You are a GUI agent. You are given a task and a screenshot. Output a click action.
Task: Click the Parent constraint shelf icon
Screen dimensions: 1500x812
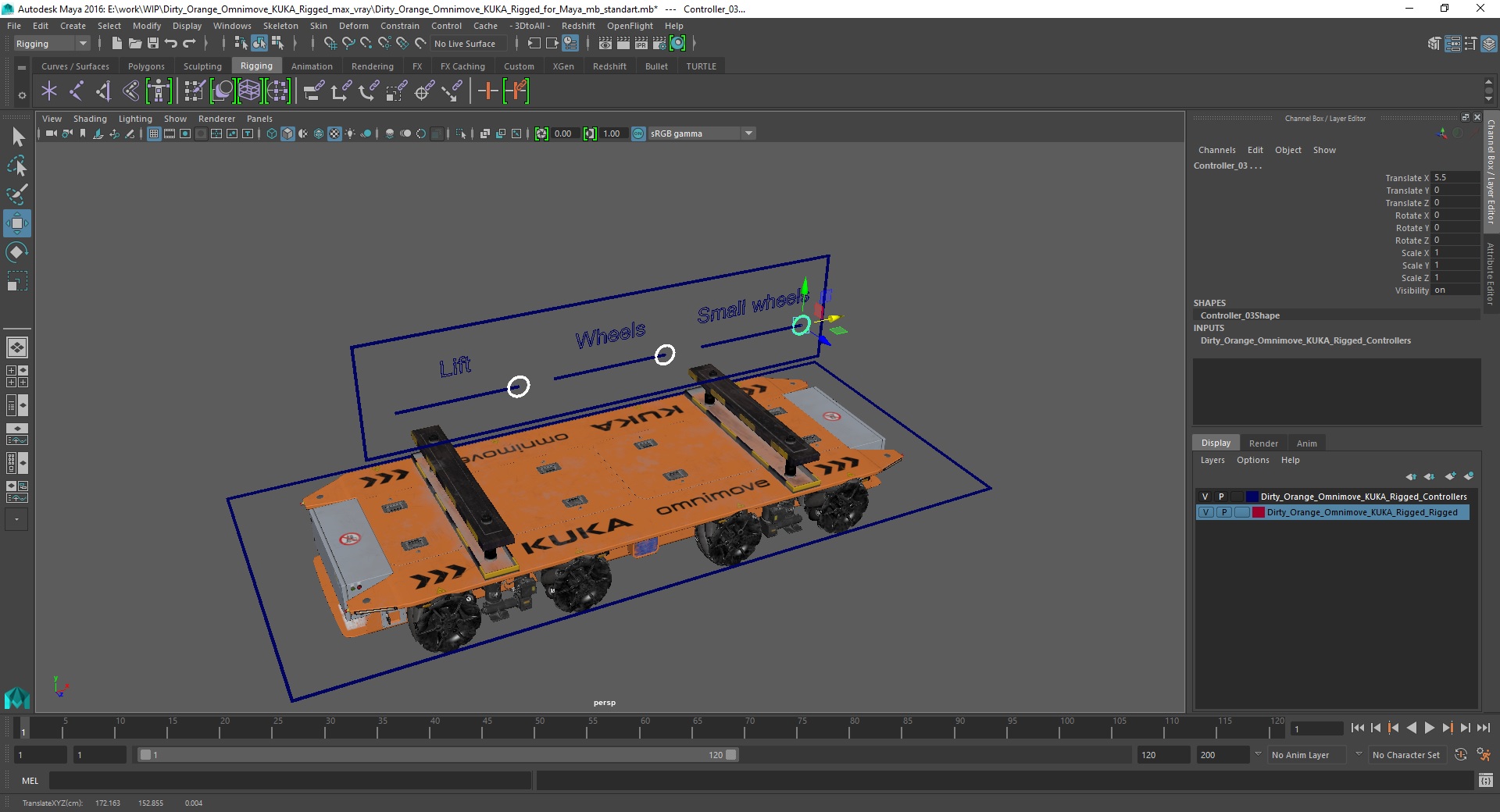coord(313,91)
